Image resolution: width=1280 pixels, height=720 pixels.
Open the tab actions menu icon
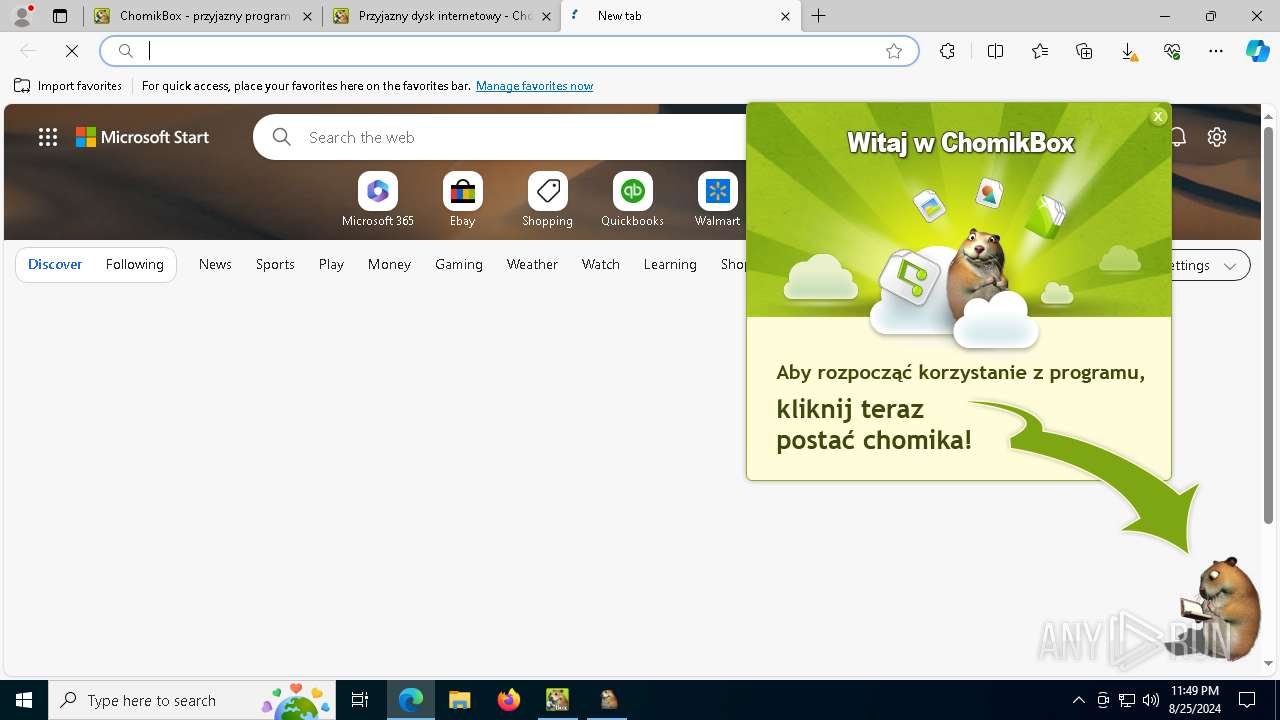coord(60,16)
